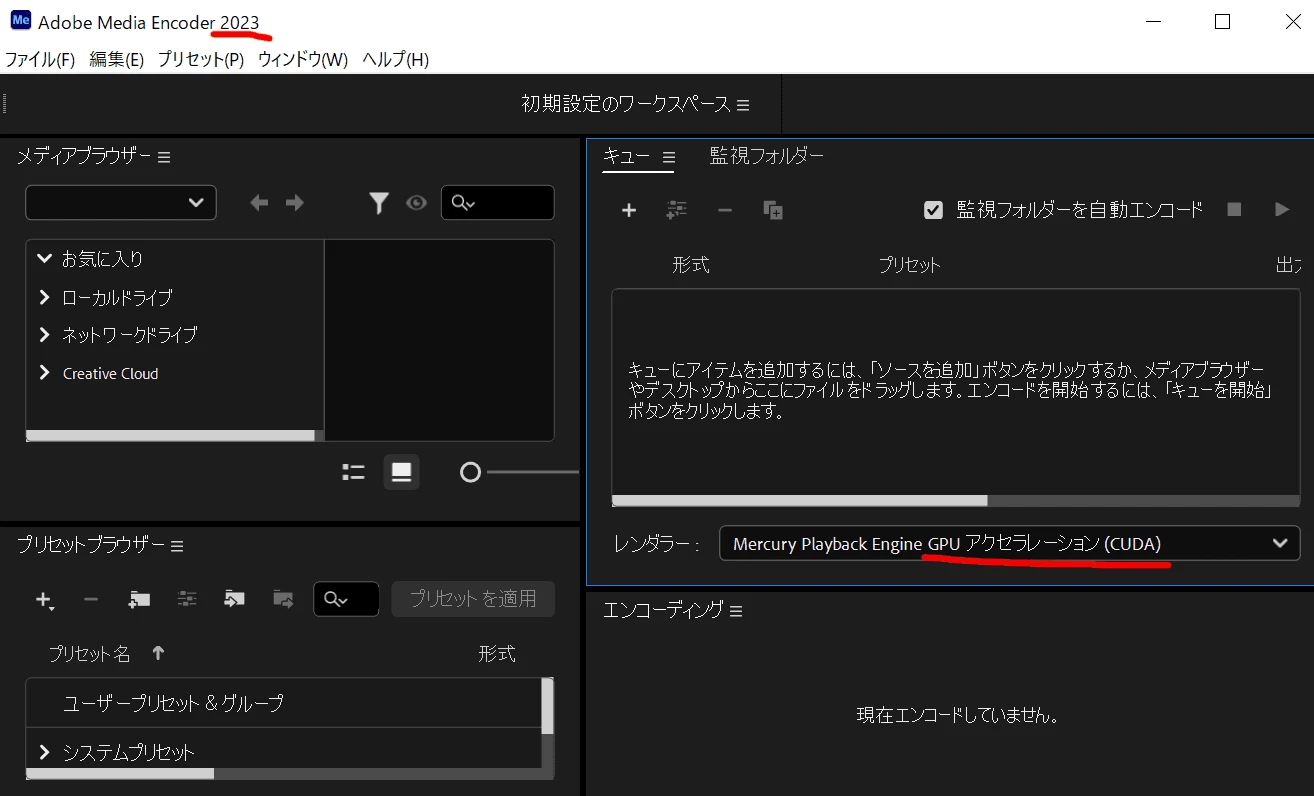Click the media browser tree horizontal scrollbar
The image size is (1314, 796).
(x=170, y=436)
